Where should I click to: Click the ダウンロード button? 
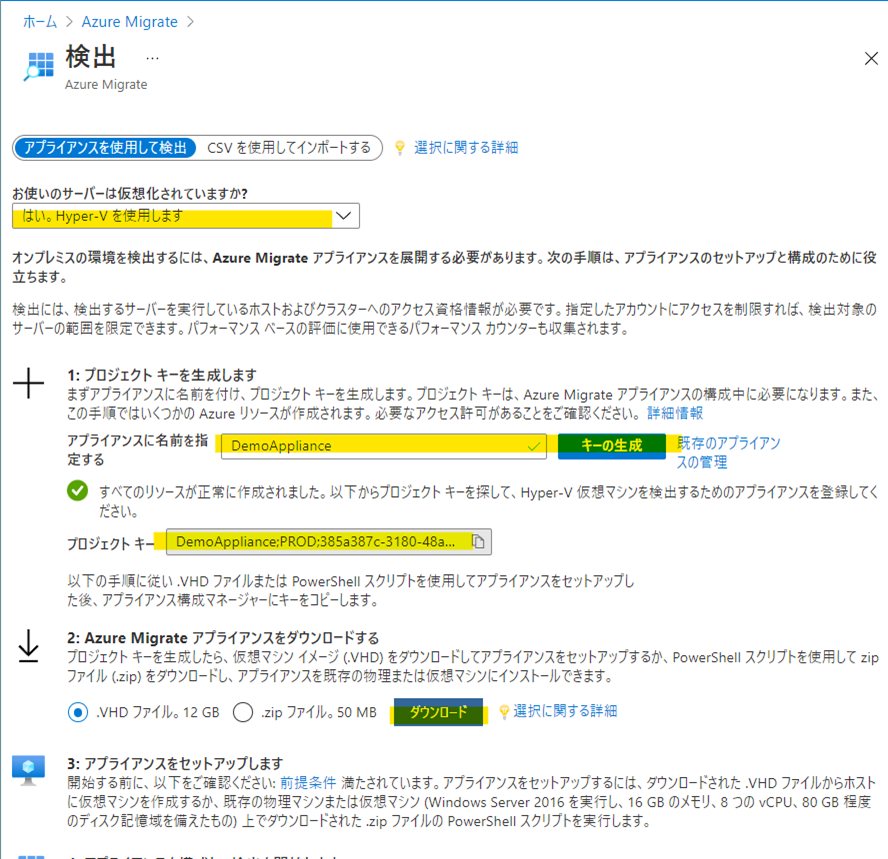[x=438, y=711]
